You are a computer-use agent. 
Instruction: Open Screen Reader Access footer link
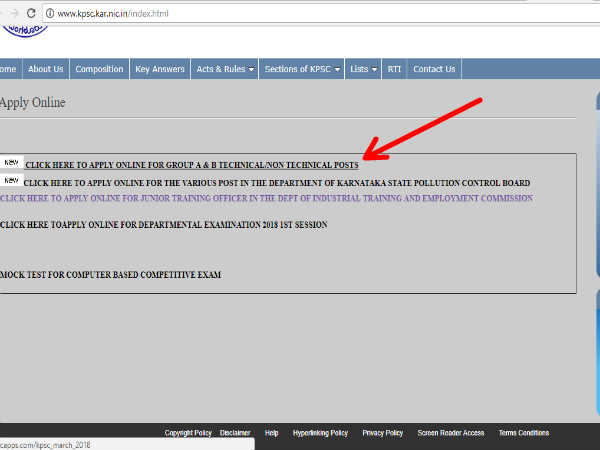pos(451,433)
